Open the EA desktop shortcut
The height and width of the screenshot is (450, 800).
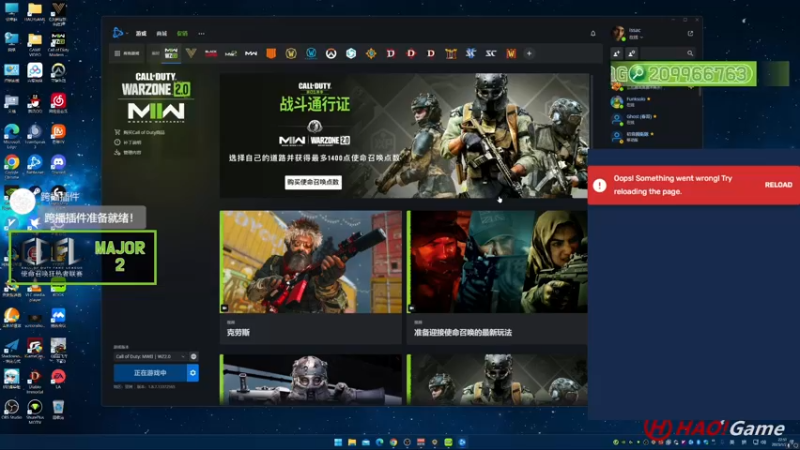[58, 379]
